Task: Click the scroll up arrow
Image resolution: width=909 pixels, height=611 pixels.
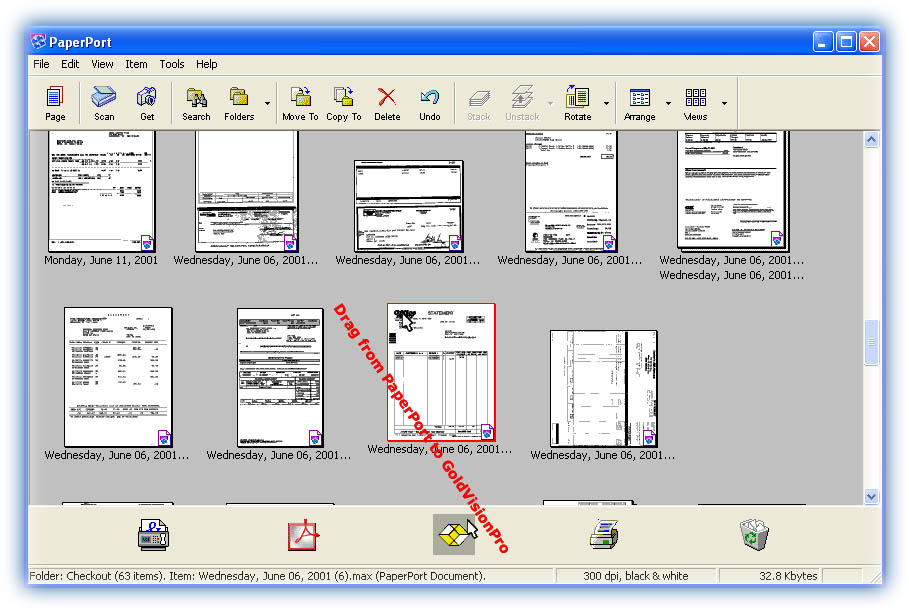Action: (x=871, y=140)
